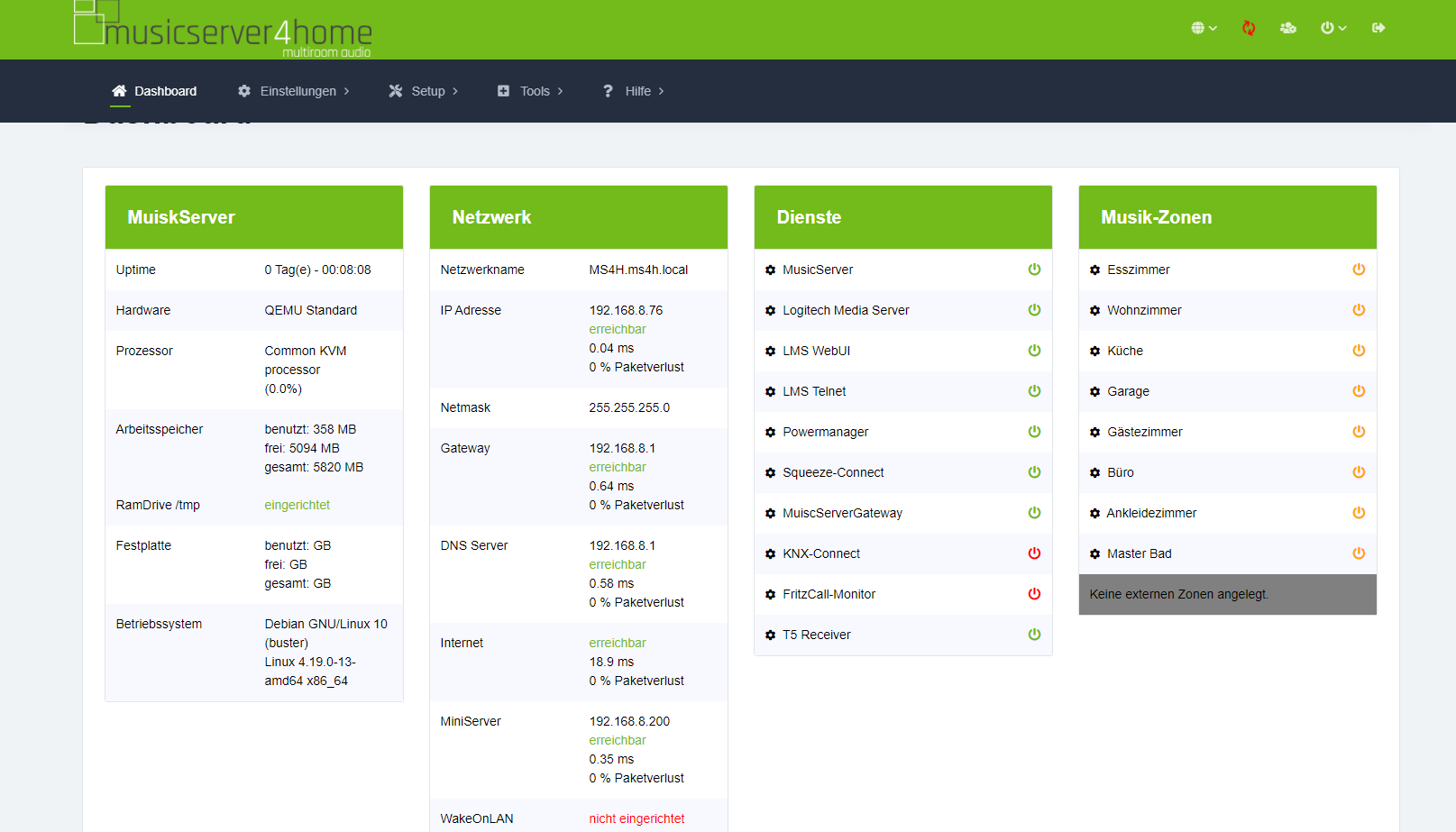Open the user management icon in header

point(1287,28)
